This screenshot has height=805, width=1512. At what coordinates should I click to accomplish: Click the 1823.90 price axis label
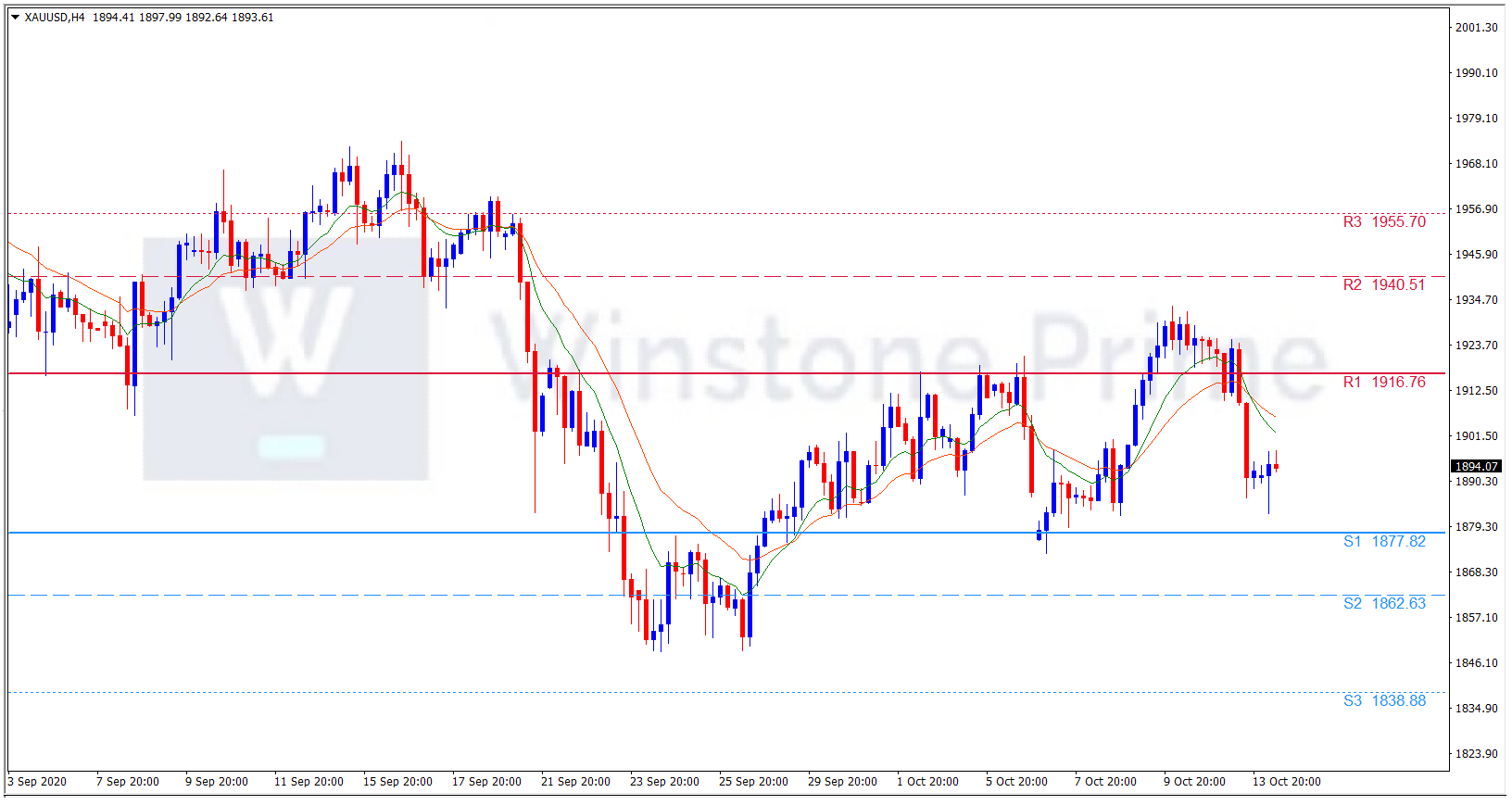[1476, 754]
